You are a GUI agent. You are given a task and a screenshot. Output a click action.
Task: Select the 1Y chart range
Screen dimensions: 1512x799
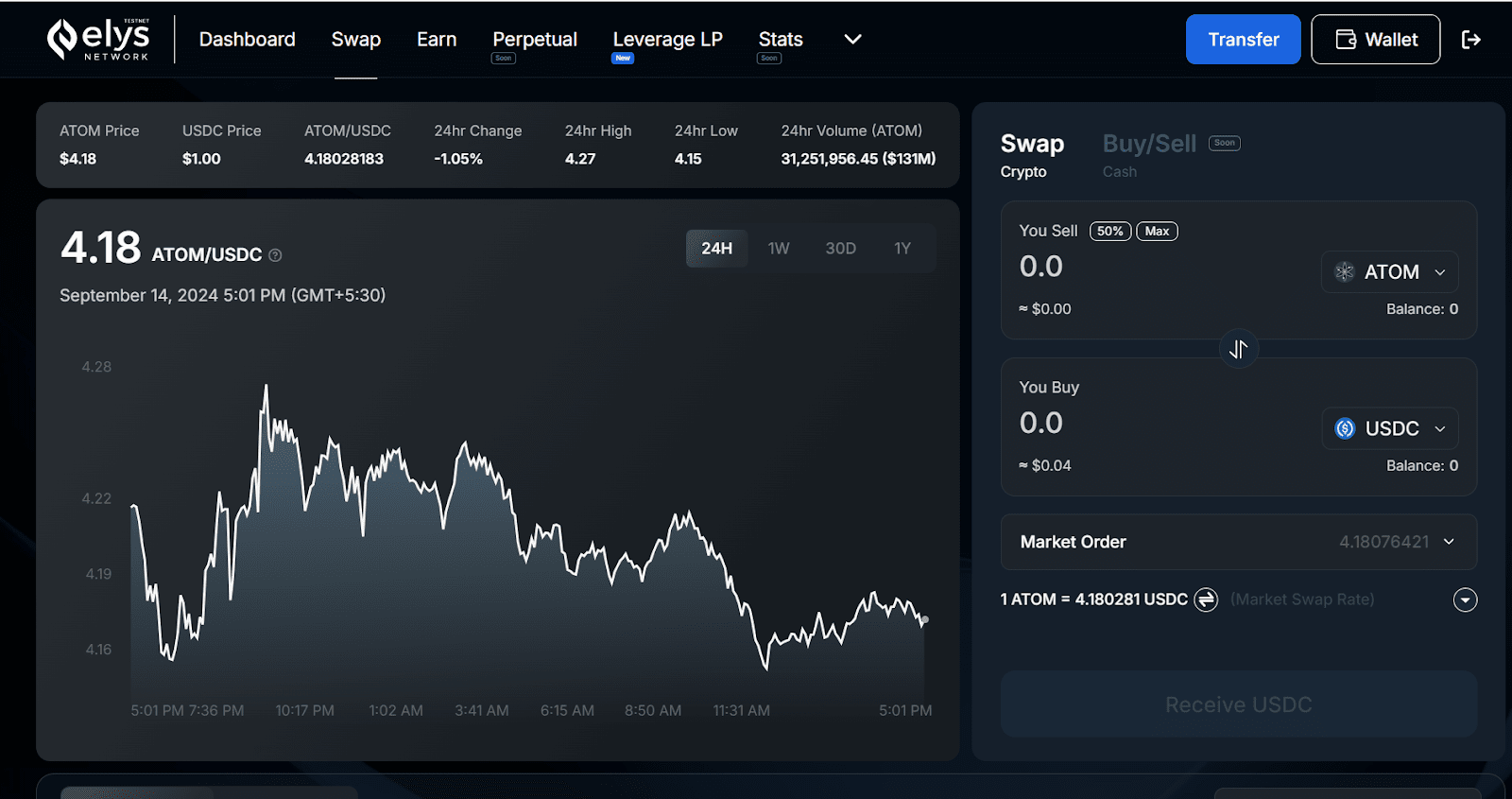tap(902, 249)
